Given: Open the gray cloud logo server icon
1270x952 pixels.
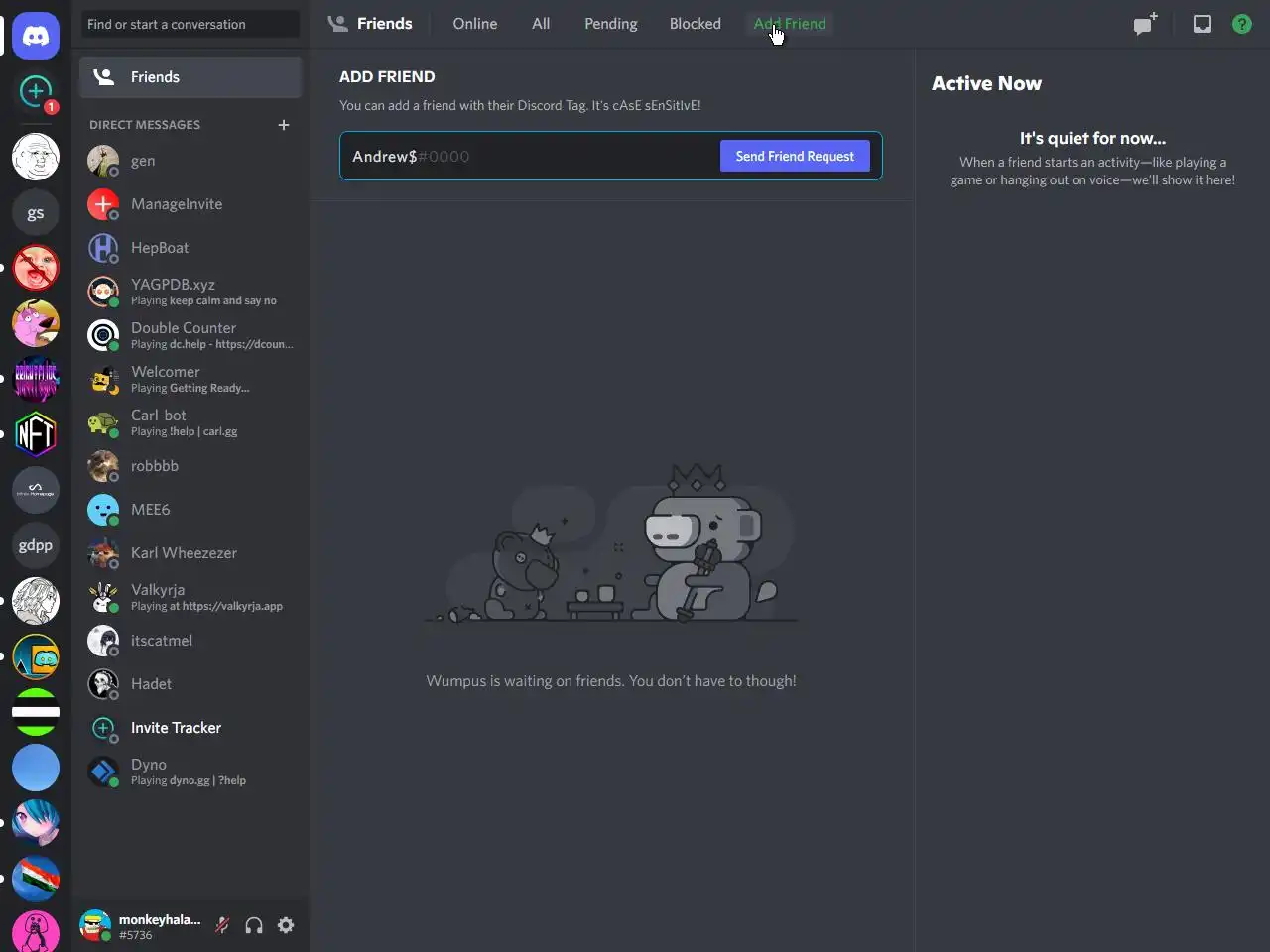Looking at the screenshot, I should click(36, 490).
